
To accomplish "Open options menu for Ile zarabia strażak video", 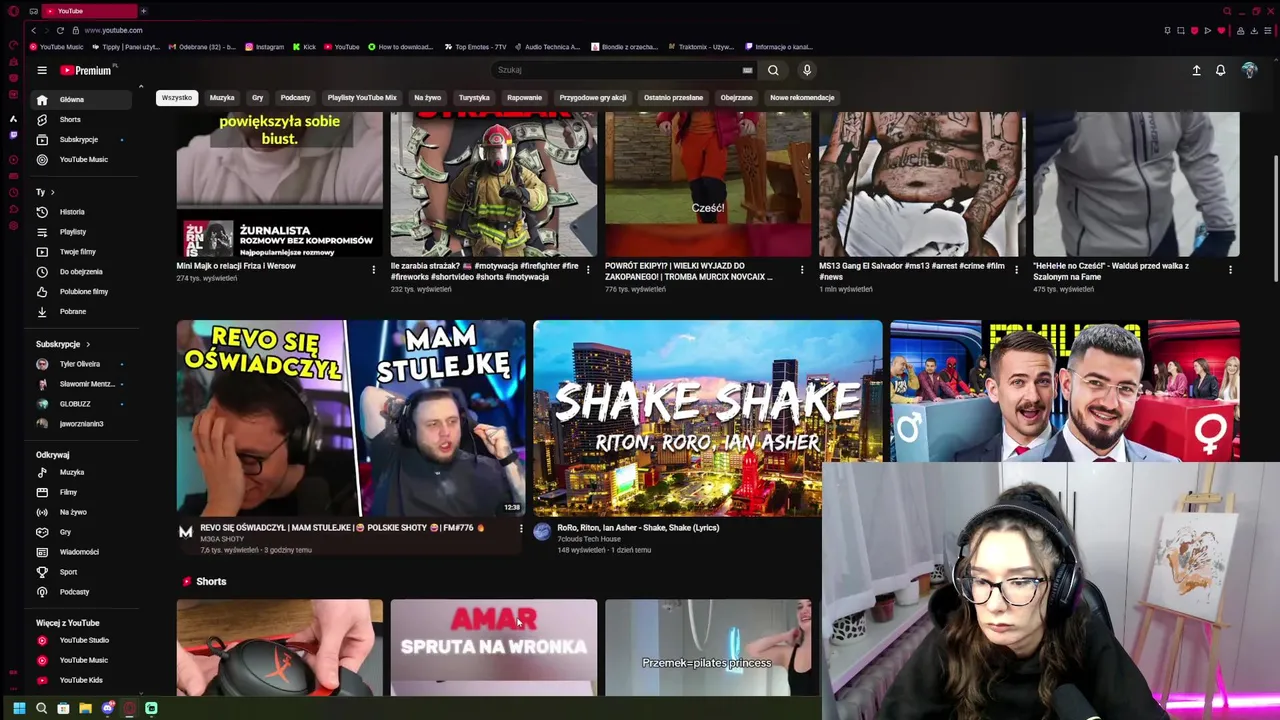I will [587, 270].
